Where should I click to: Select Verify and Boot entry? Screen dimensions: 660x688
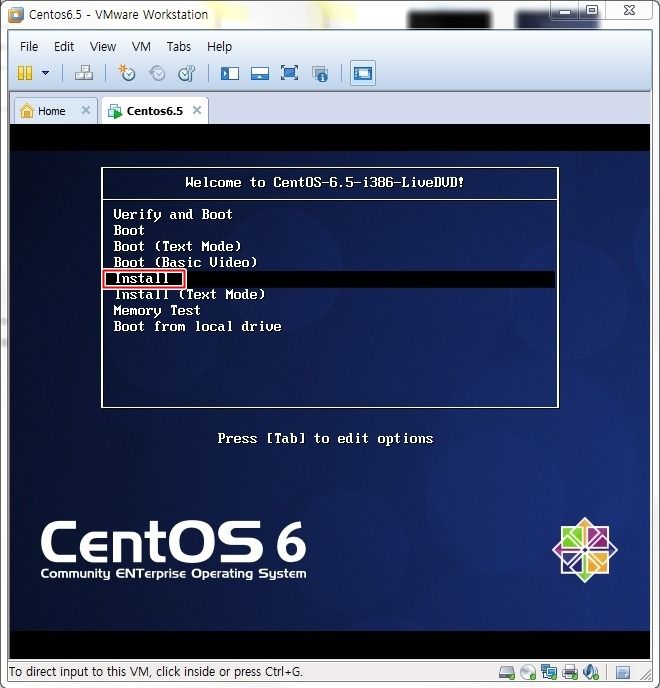pos(172,215)
